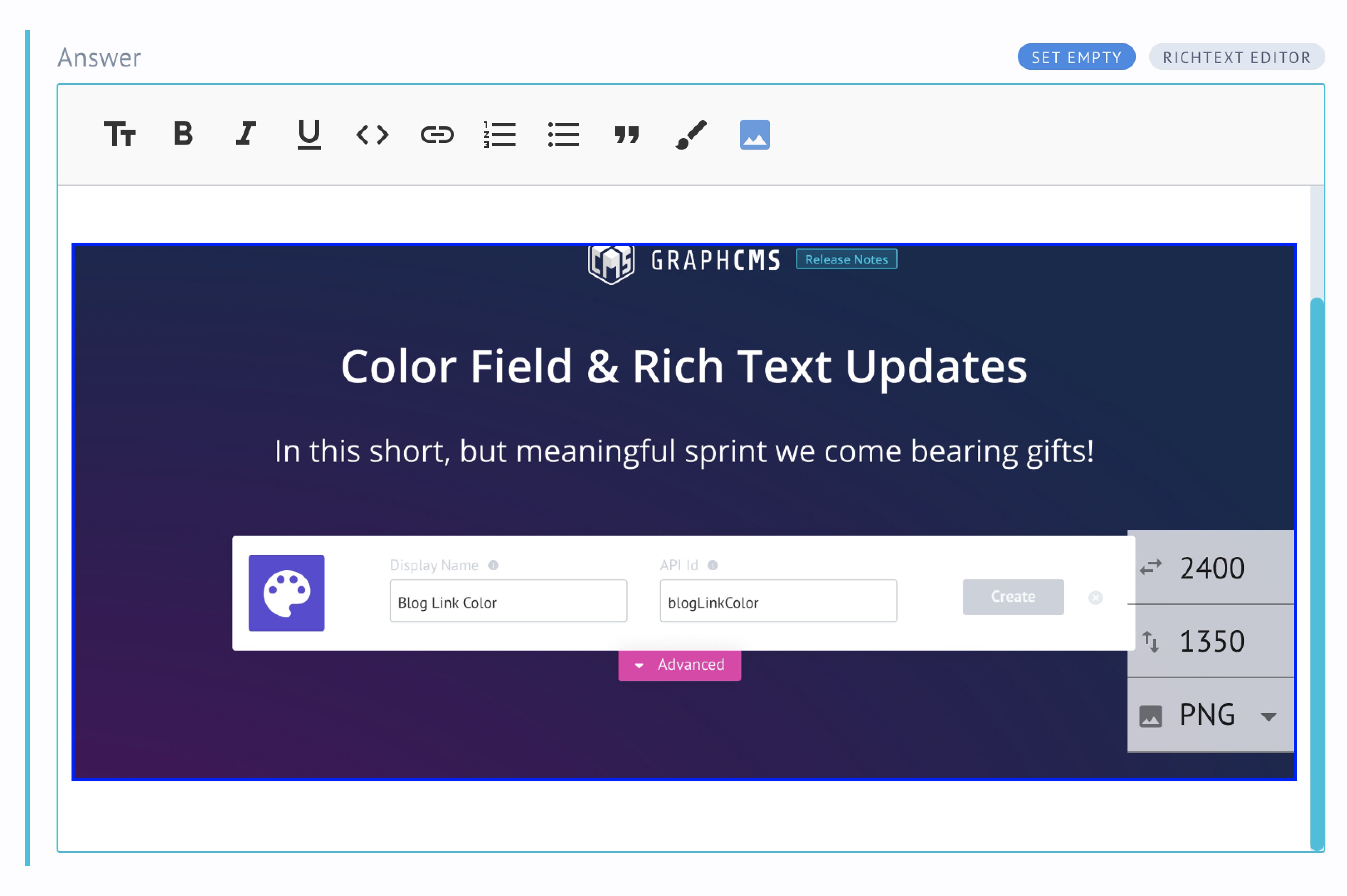Viewport: 1347px width, 896px height.
Task: Click the Draw pen tool icon
Action: [691, 134]
